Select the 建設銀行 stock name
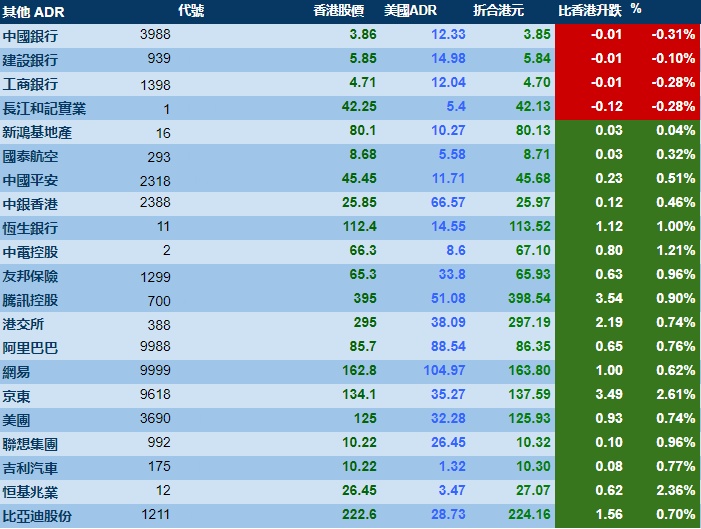The image size is (701, 529). pyautogui.click(x=30, y=60)
